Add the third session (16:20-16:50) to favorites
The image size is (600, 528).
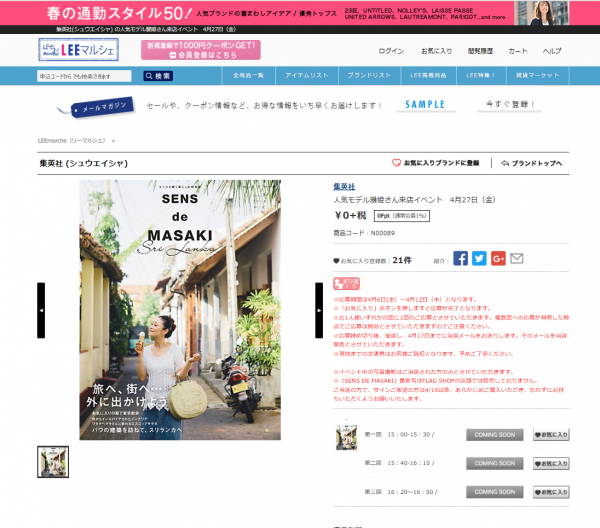[550, 493]
